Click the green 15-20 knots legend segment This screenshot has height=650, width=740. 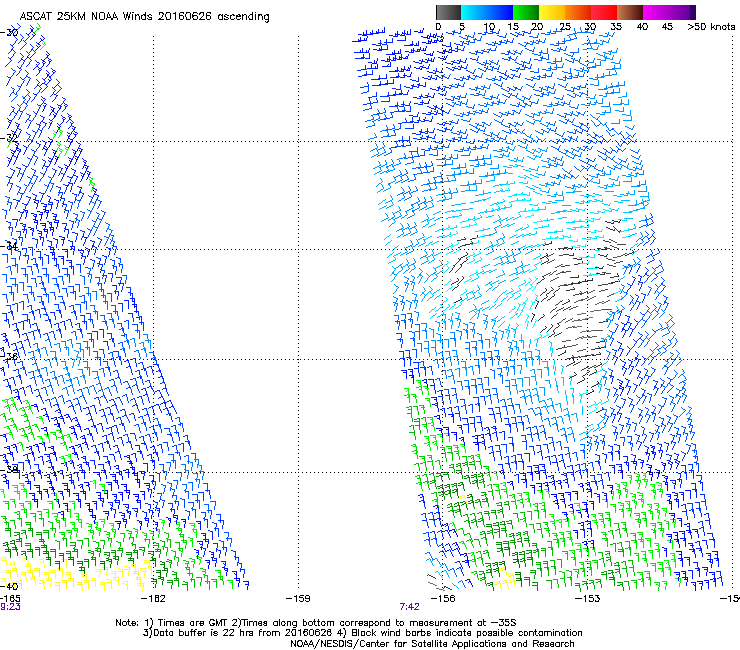pos(526,13)
